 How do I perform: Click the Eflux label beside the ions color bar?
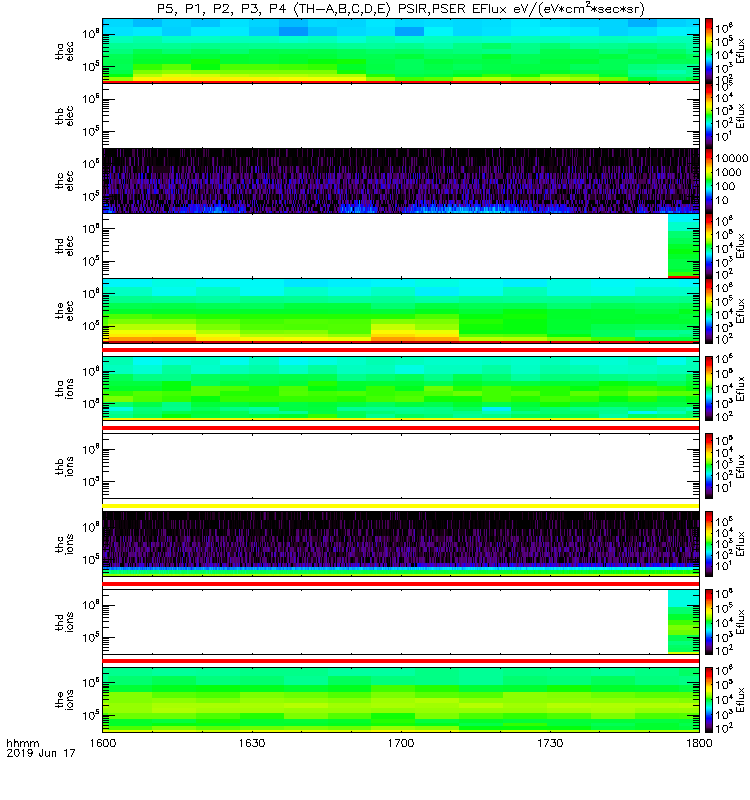[741, 700]
